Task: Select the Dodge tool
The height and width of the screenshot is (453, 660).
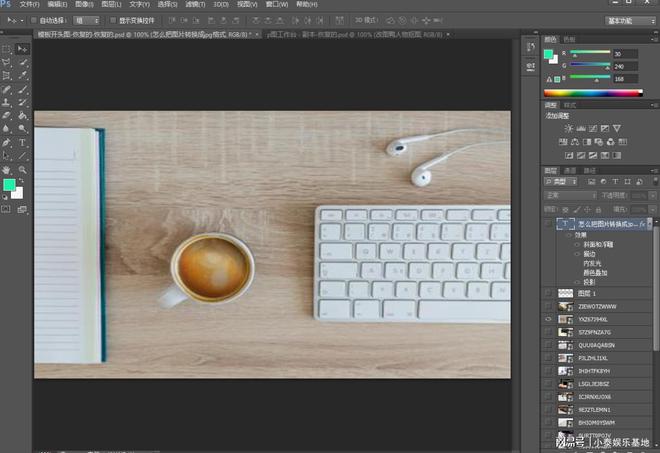Action: point(22,129)
